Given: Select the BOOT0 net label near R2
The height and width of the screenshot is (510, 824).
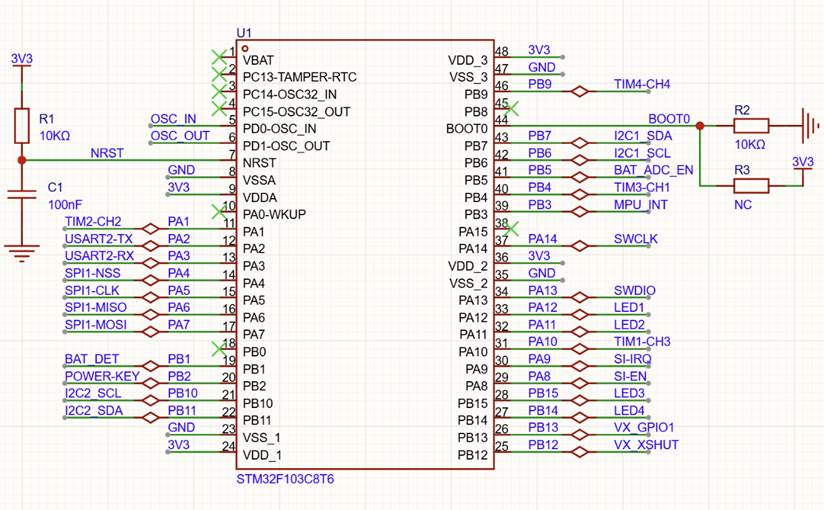Looking at the screenshot, I should coord(669,119).
